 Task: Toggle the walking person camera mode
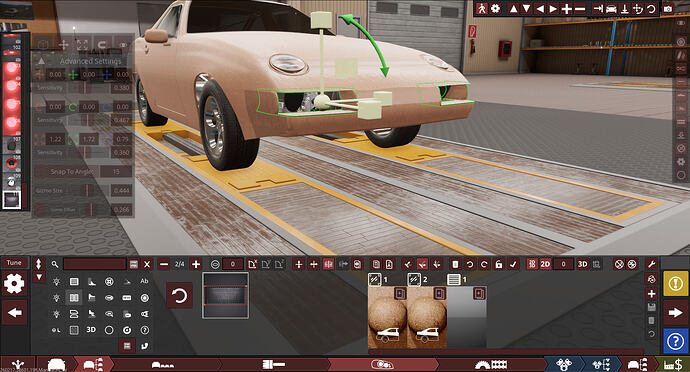tap(481, 8)
